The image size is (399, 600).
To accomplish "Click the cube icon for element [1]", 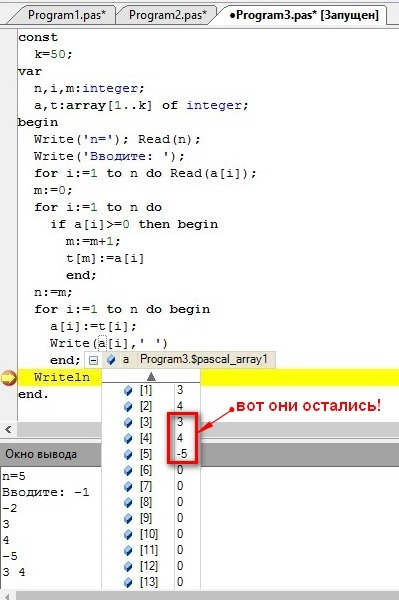I will pos(128,390).
